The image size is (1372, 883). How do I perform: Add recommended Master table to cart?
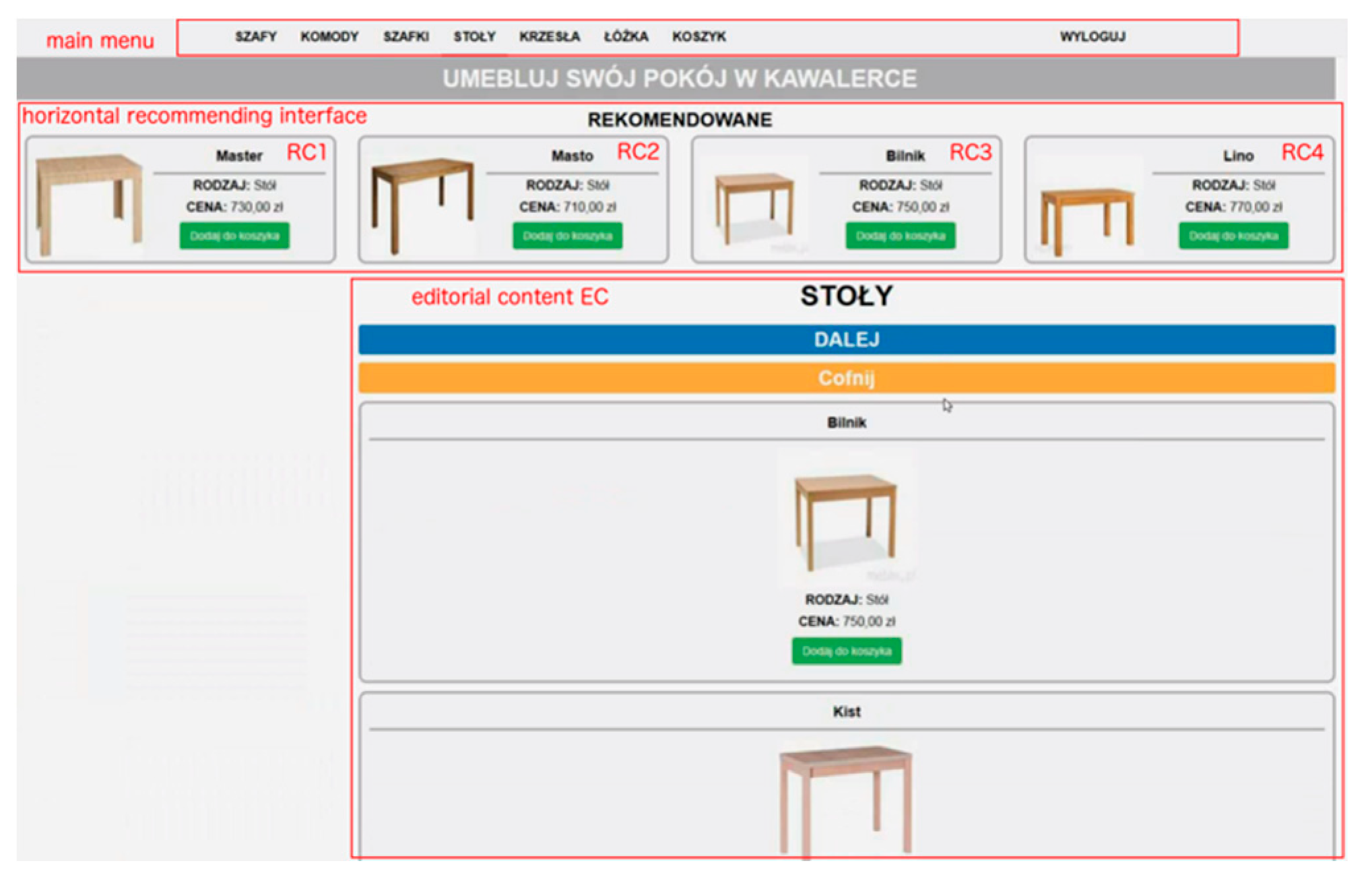click(234, 236)
